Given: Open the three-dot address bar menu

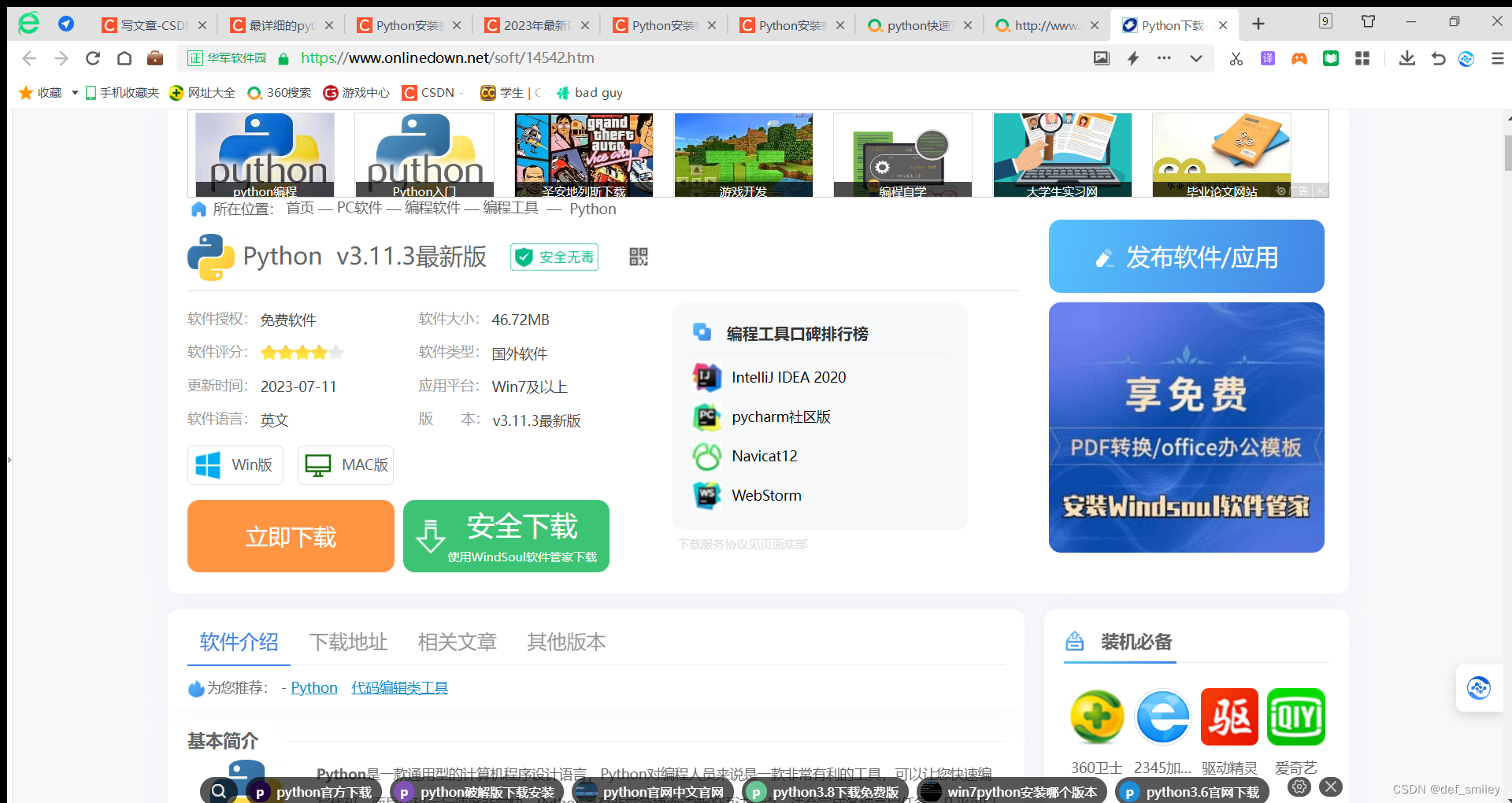Looking at the screenshot, I should [1164, 58].
